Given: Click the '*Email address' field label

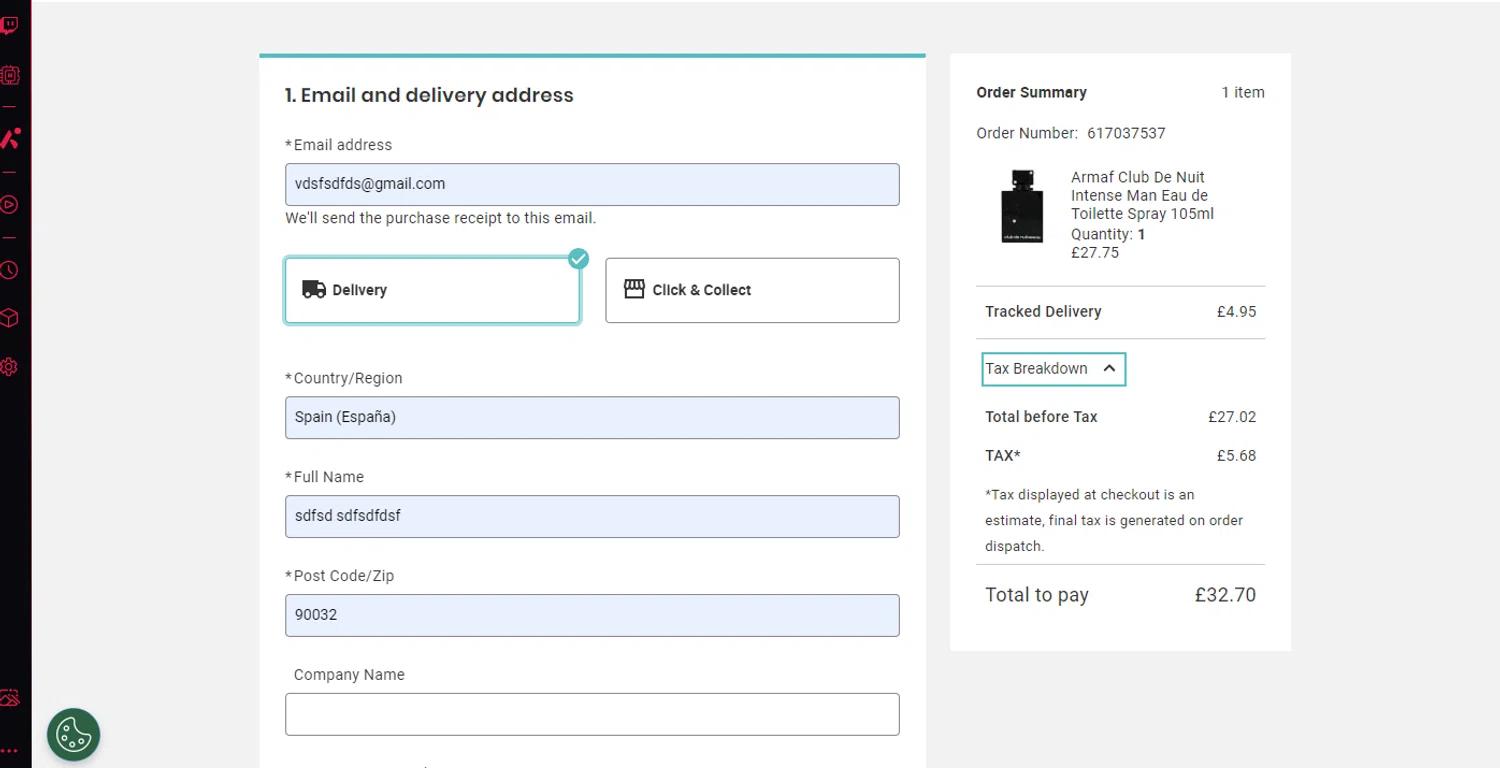Looking at the screenshot, I should coord(339,145).
